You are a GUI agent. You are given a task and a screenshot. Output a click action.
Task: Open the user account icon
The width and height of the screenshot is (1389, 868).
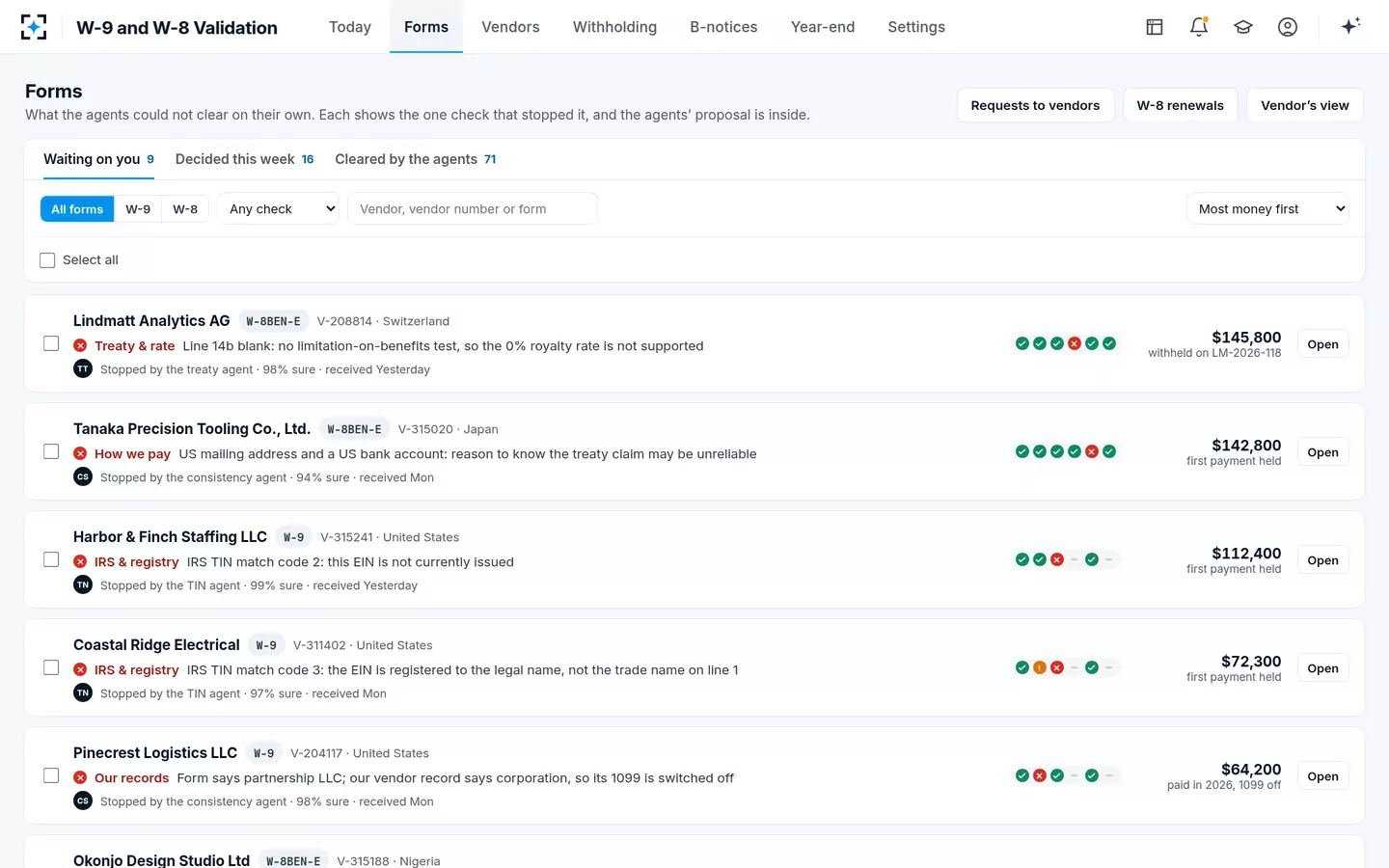1288,27
